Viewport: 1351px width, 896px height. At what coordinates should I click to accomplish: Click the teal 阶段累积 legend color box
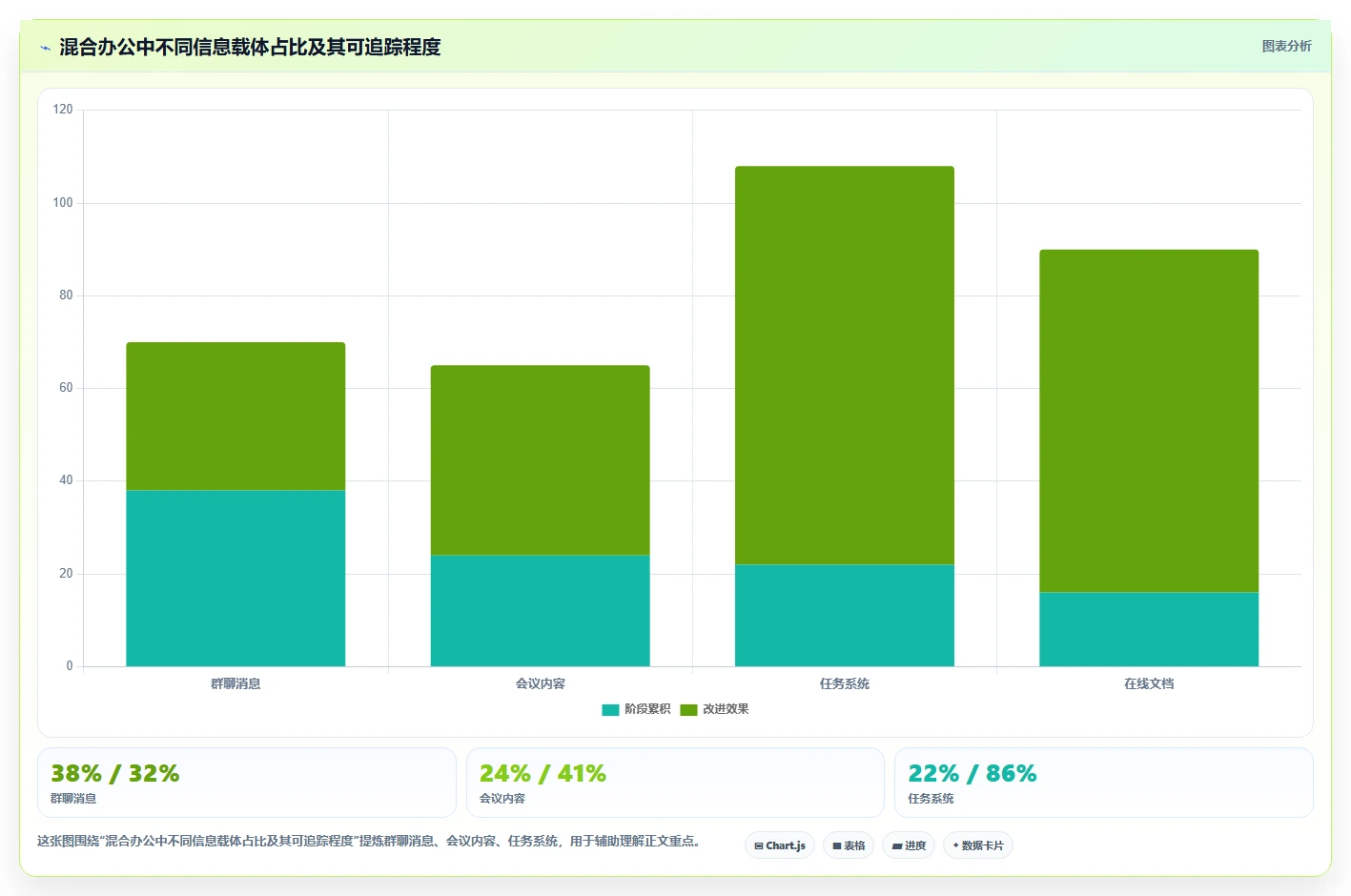click(x=611, y=710)
